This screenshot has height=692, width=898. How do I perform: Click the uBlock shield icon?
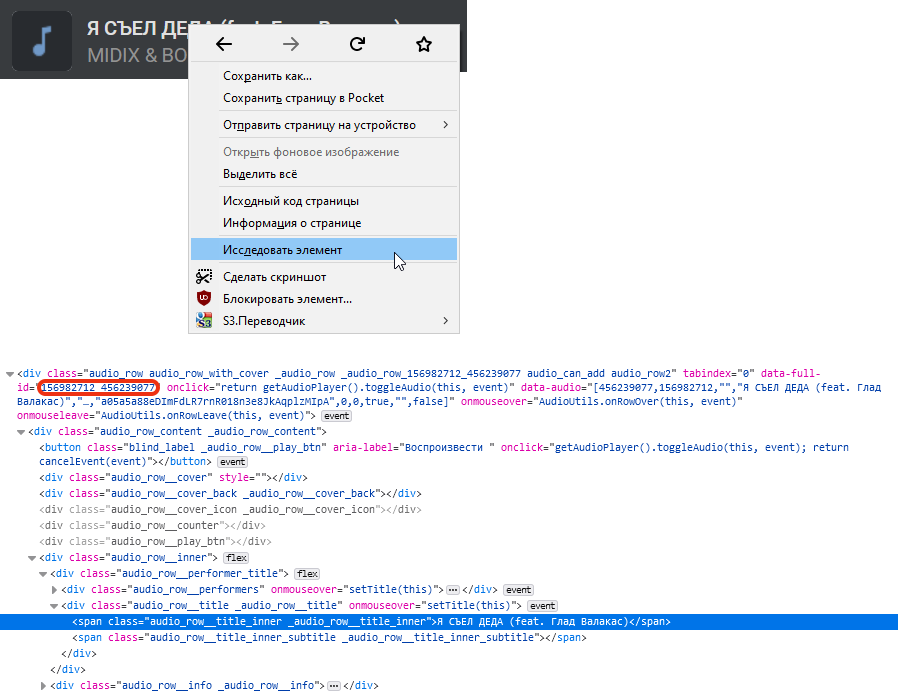coord(204,299)
